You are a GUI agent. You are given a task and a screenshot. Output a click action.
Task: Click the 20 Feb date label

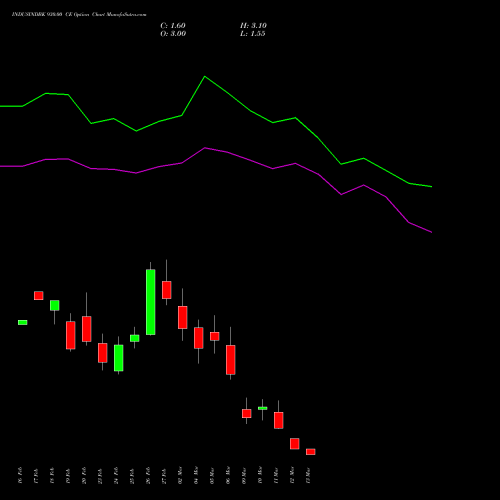pyautogui.click(x=84, y=475)
